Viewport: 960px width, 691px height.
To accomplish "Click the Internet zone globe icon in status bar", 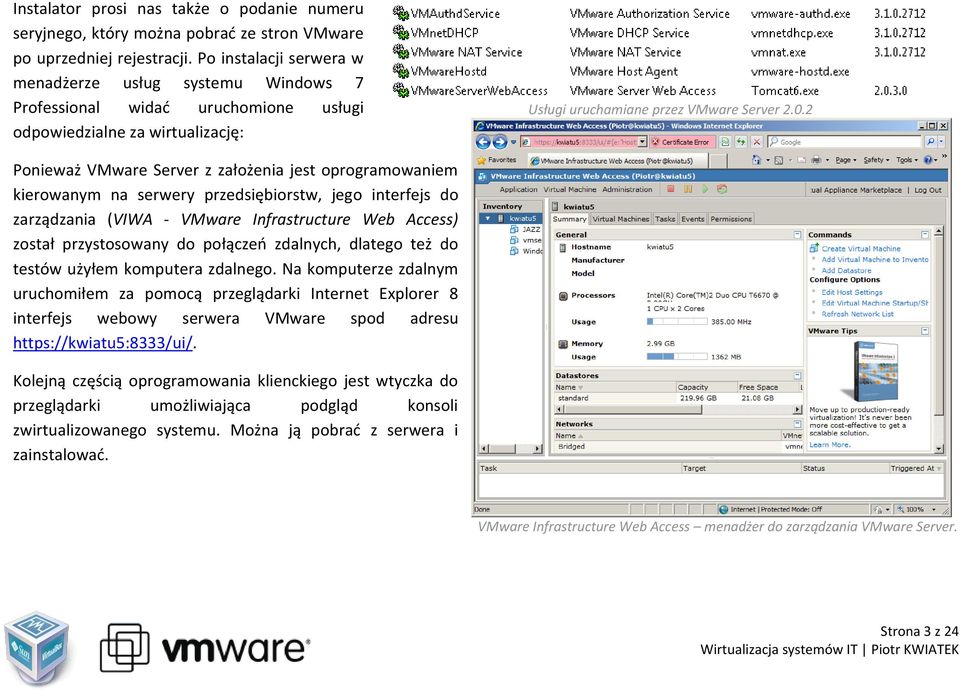I will coord(723,509).
